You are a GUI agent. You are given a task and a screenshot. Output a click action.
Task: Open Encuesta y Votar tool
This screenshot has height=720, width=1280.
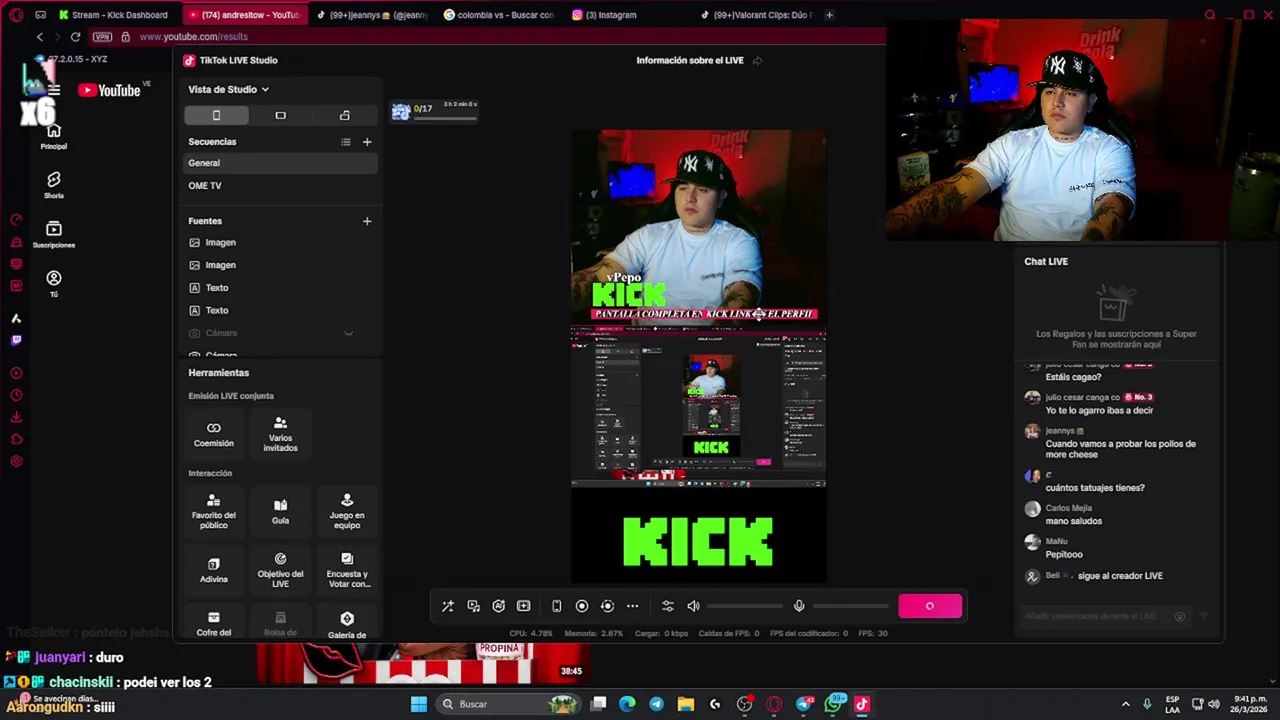coord(347,570)
